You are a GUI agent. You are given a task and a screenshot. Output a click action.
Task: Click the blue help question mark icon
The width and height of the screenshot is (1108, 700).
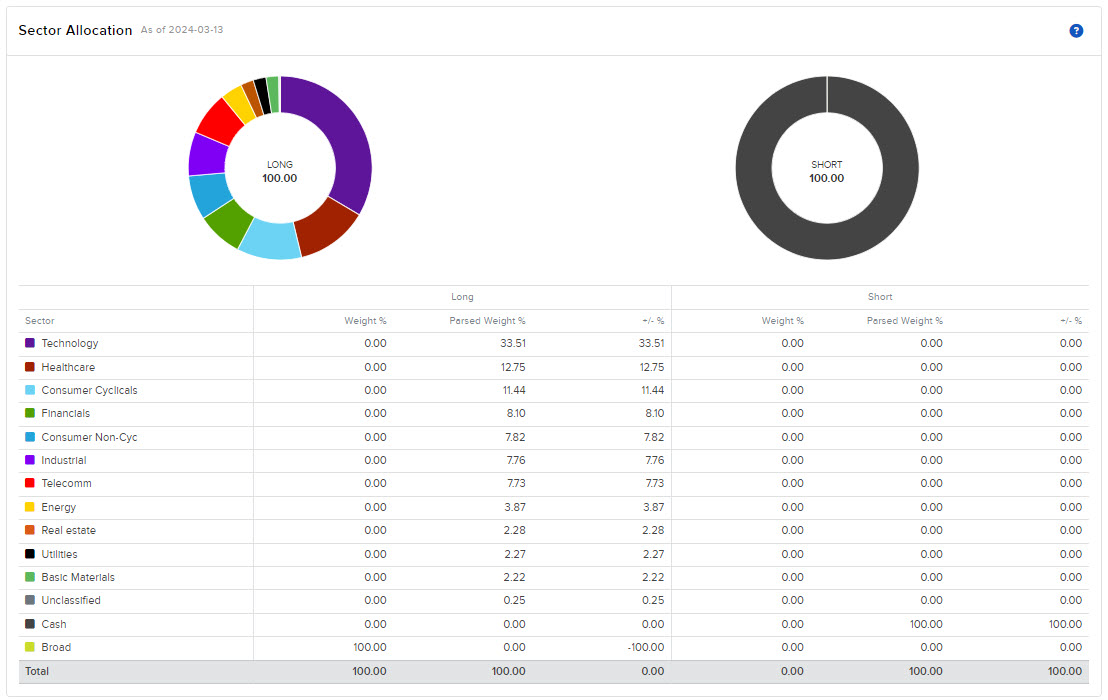[1076, 31]
